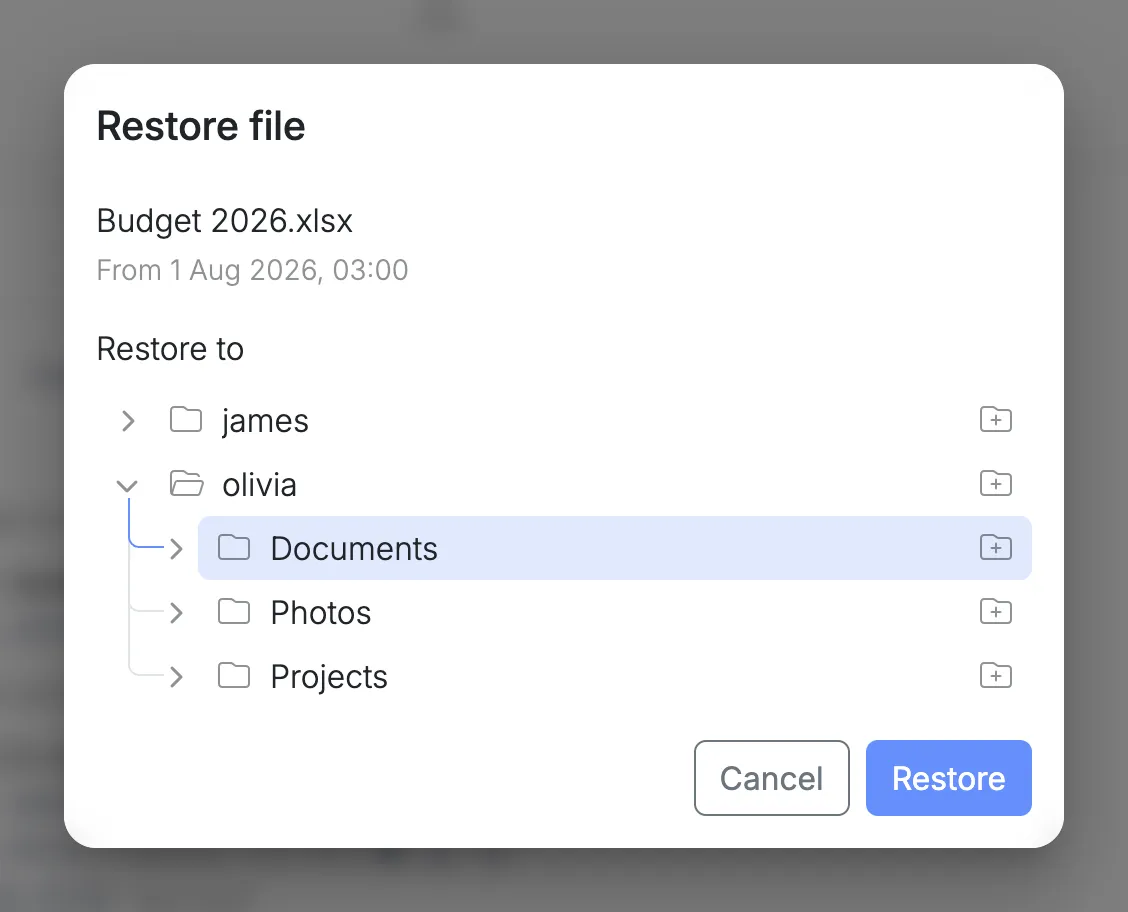Click the Projects folder icon

[234, 675]
